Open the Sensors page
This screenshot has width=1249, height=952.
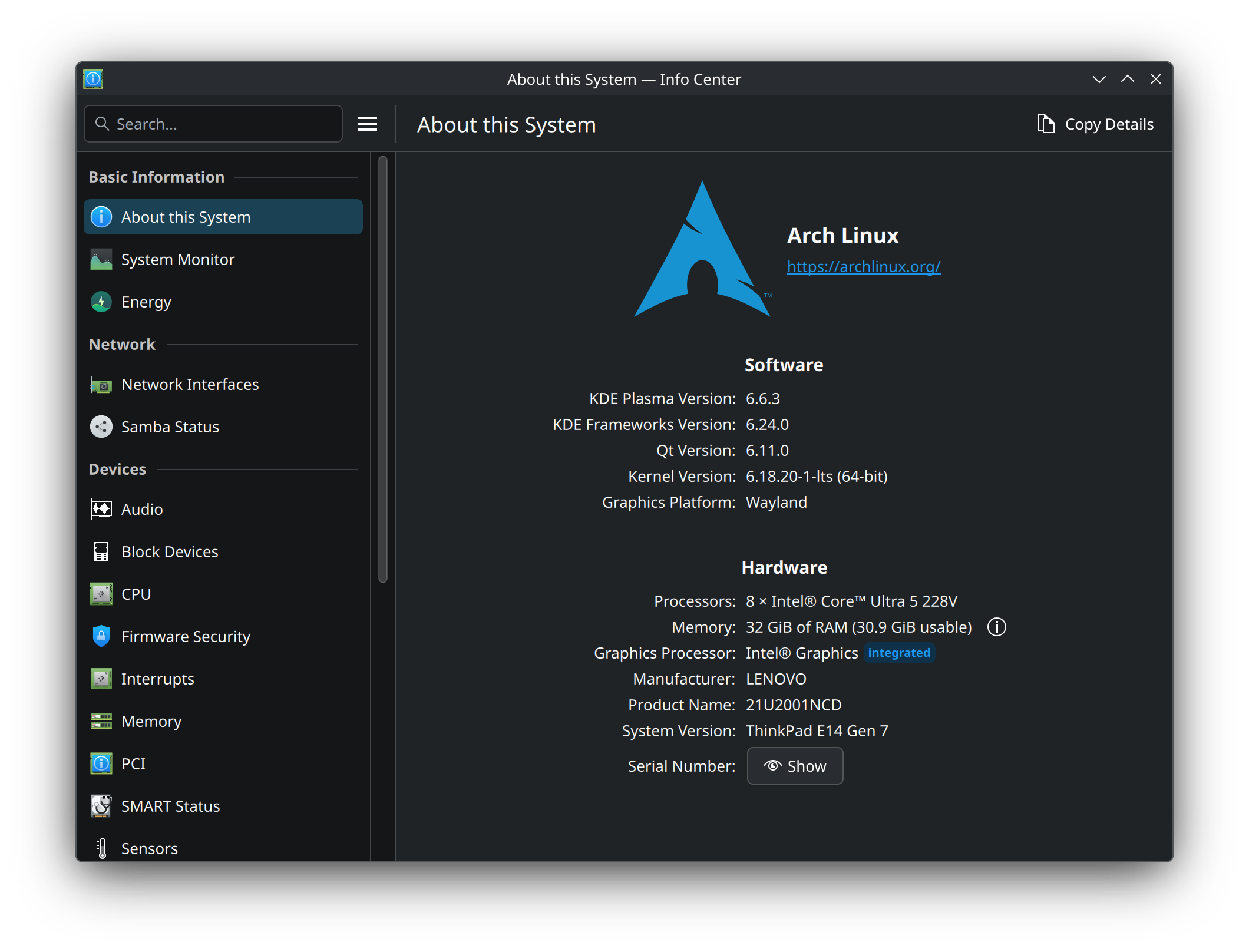coord(223,847)
